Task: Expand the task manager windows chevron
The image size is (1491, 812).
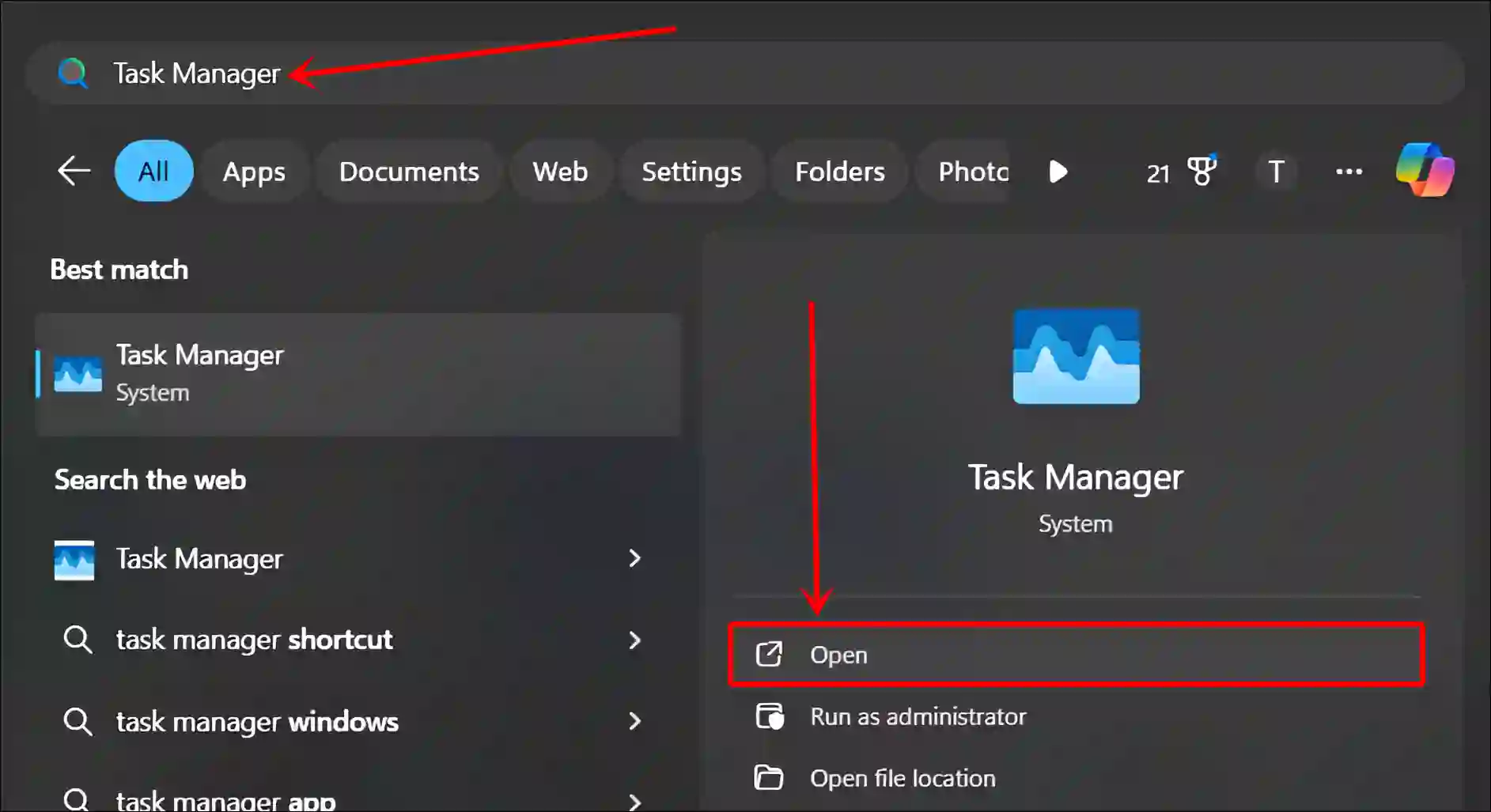Action: click(x=634, y=721)
